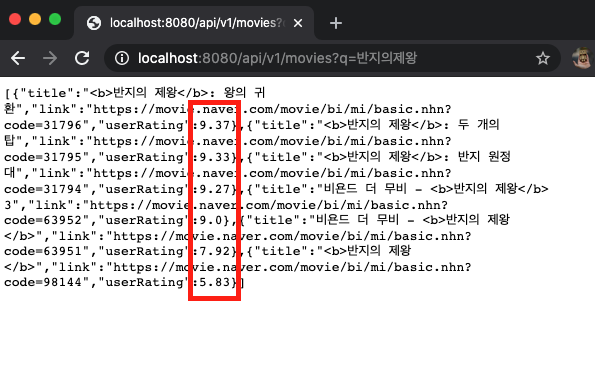The width and height of the screenshot is (595, 389).
Task: Select the localhost:8080/api/v1/movies tab
Action: pyautogui.click(x=194, y=23)
